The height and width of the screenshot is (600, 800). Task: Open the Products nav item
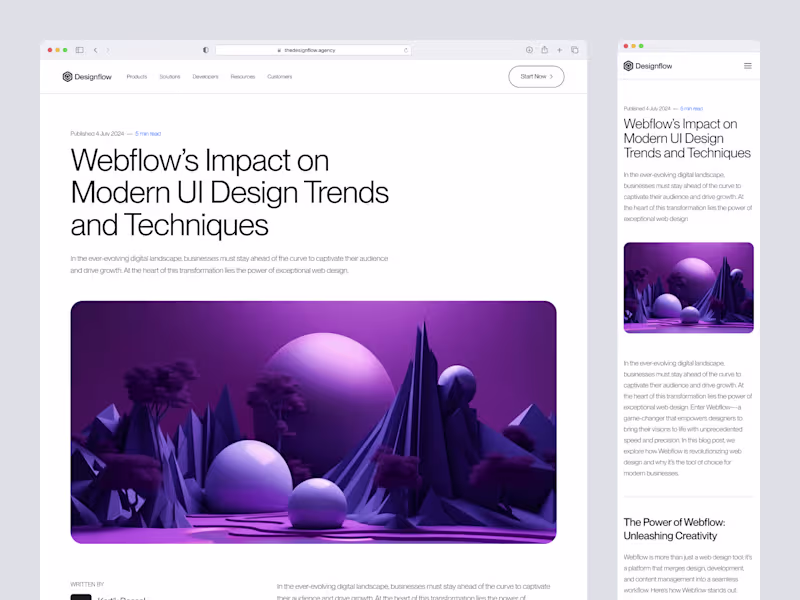(137, 77)
